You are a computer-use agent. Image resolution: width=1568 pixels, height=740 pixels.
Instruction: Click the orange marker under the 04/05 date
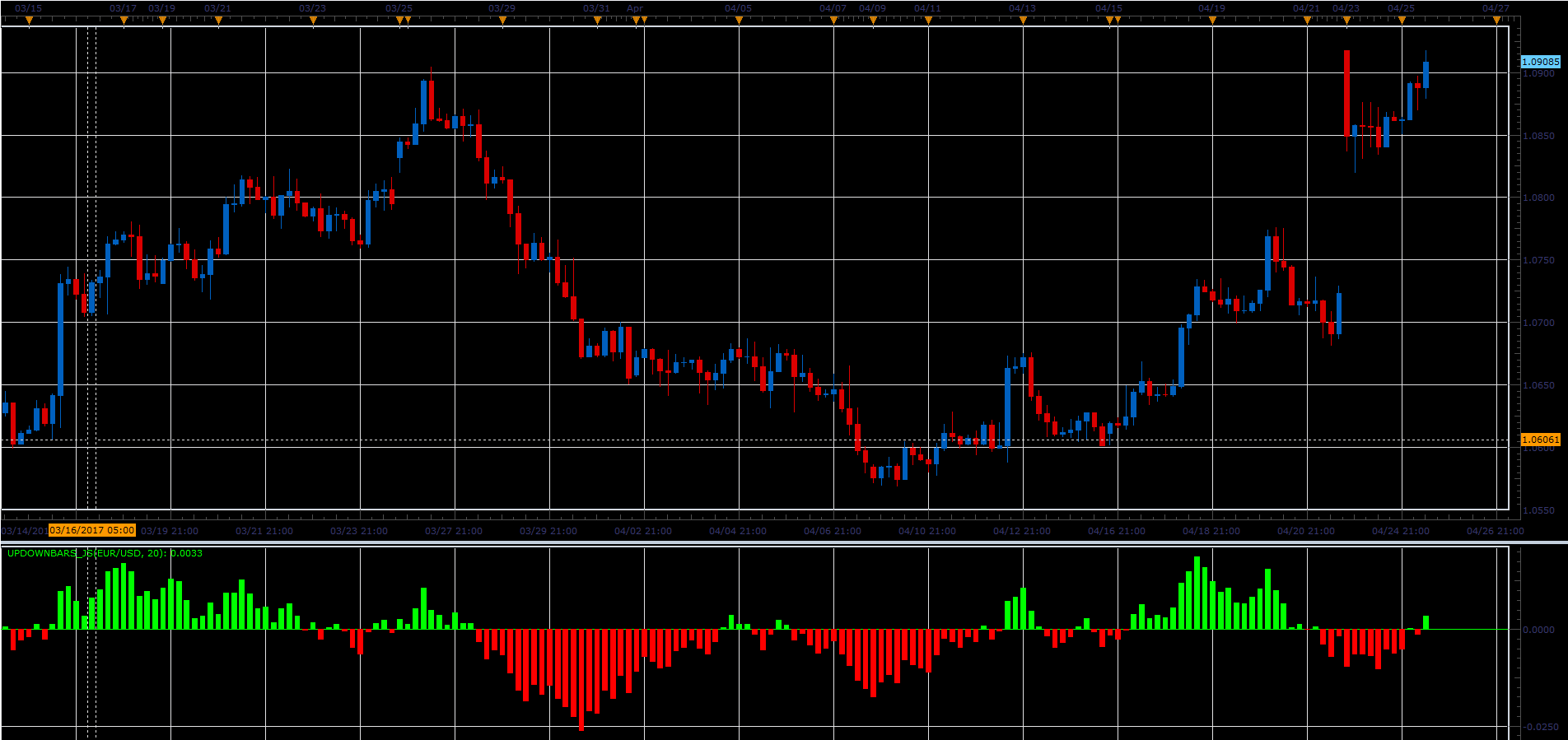tap(739, 21)
